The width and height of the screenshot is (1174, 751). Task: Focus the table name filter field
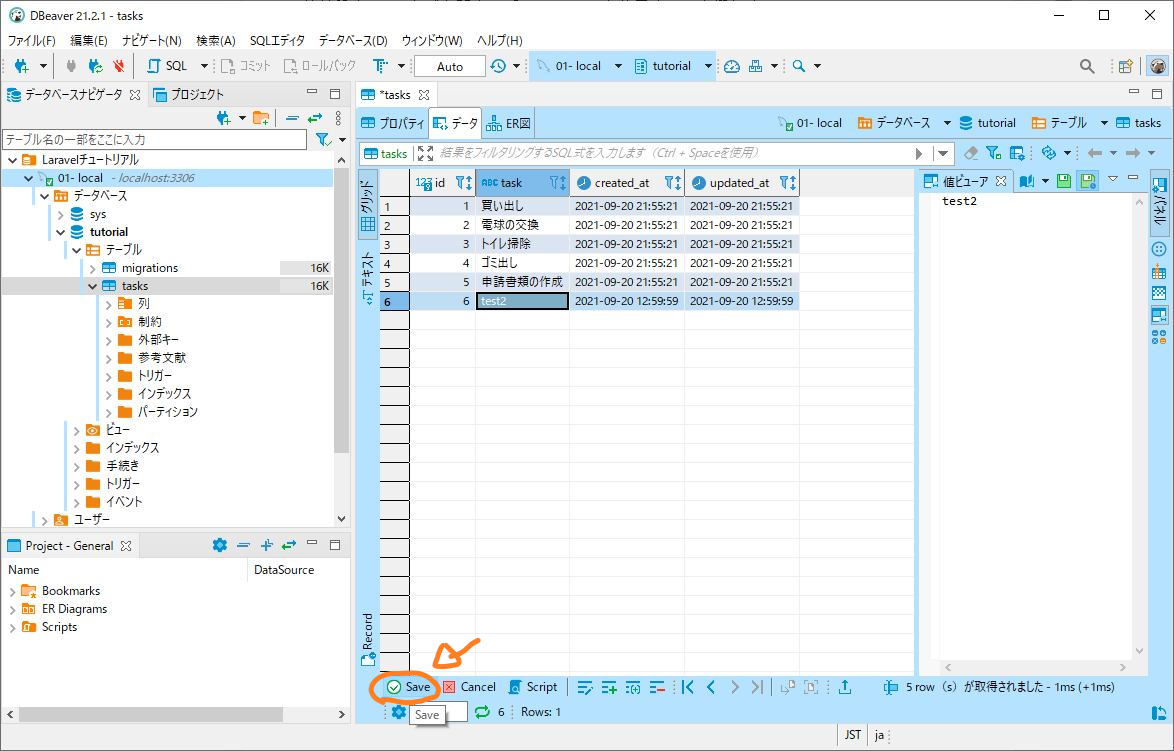155,139
